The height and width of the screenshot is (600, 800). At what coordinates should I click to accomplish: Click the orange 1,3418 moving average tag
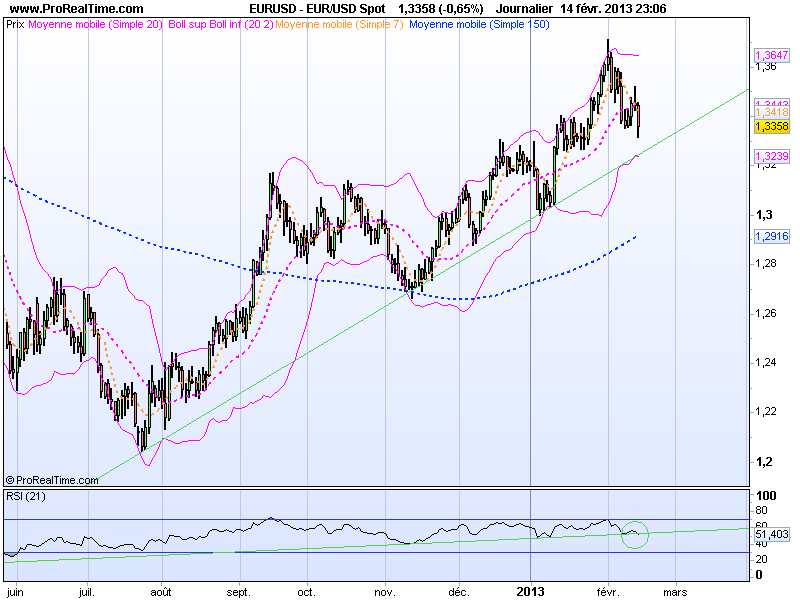point(771,112)
